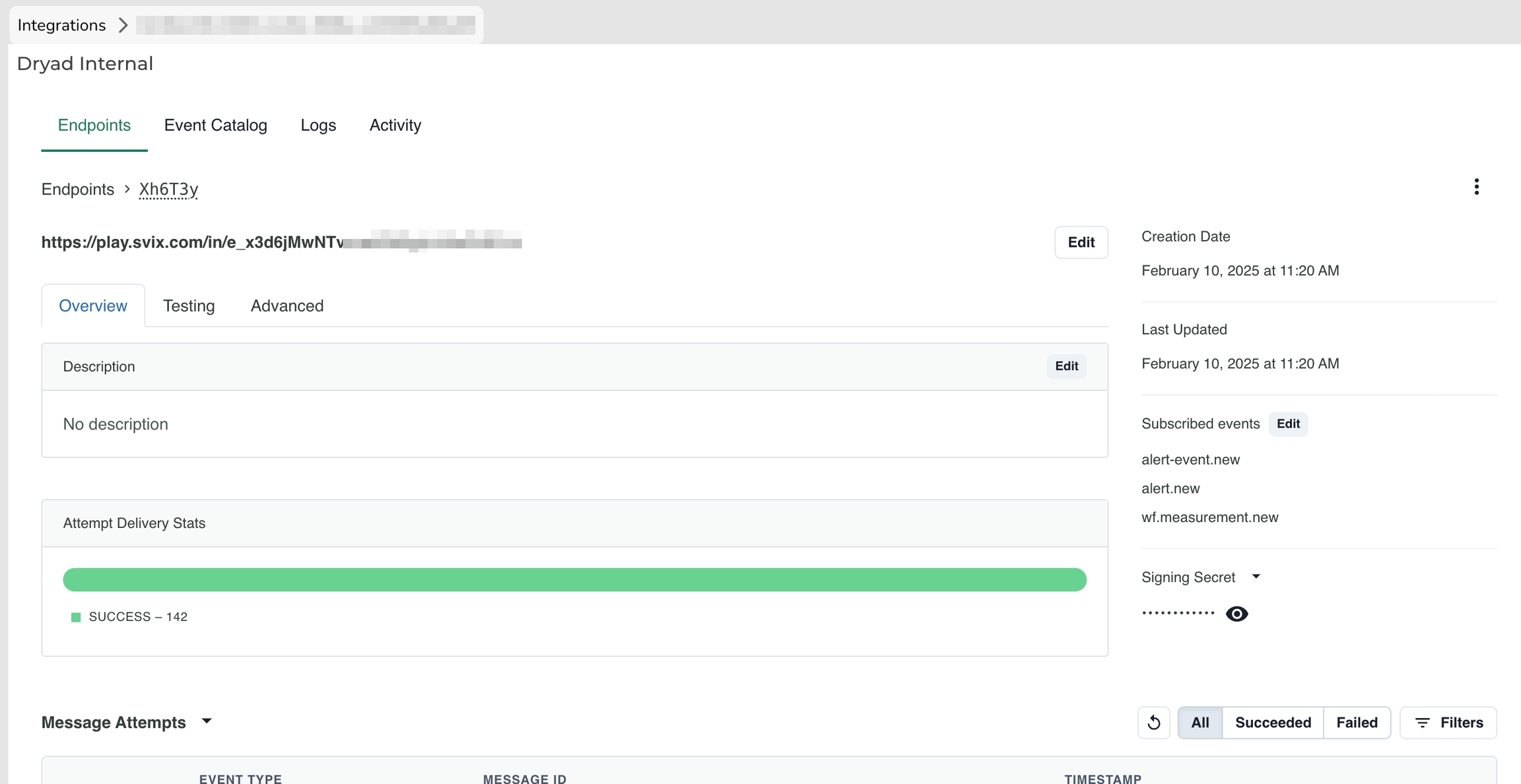Viewport: 1521px width, 784px height.
Task: Open the Advanced sub-tab
Action: 287,306
